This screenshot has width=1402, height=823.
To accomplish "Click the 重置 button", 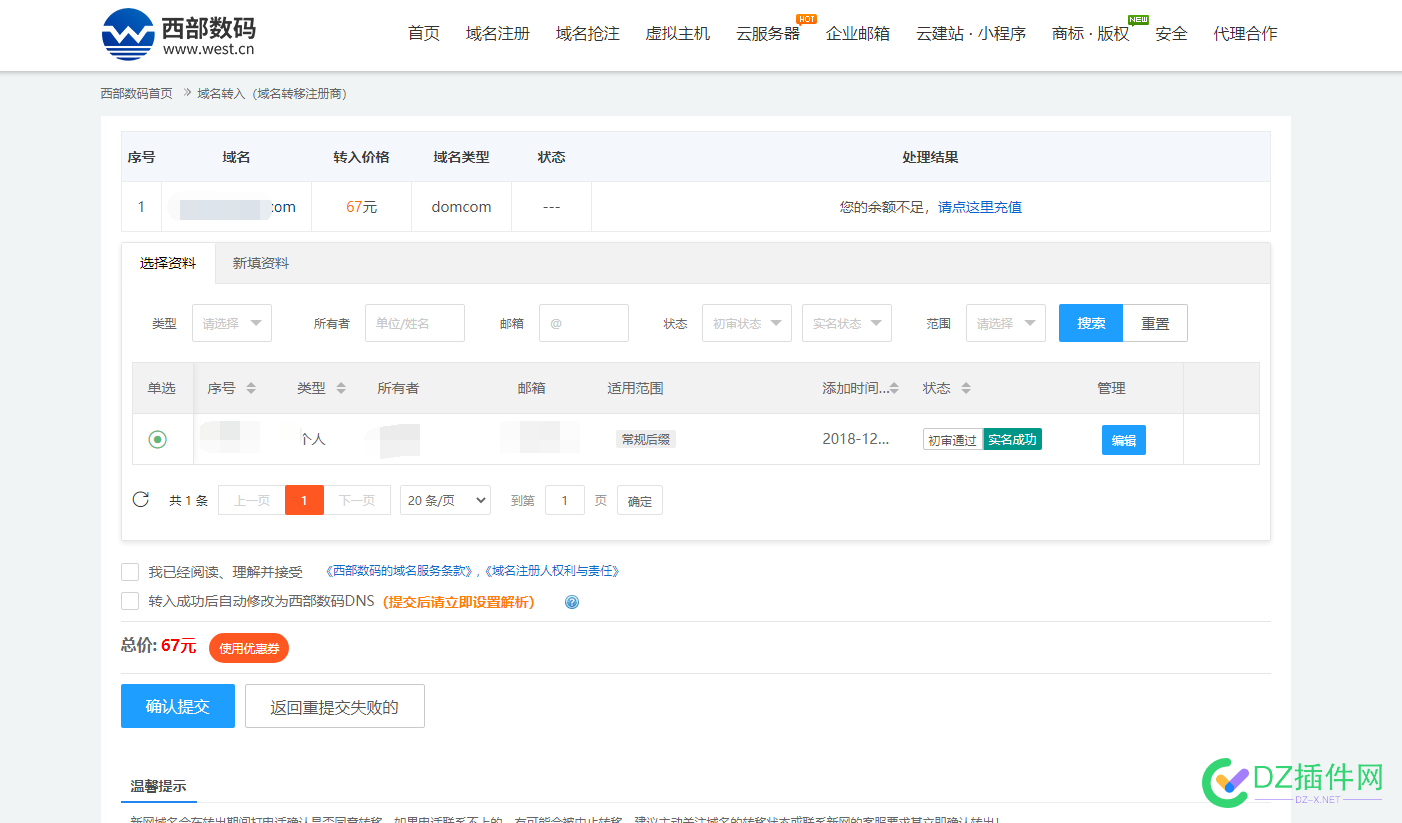I will coord(1155,323).
